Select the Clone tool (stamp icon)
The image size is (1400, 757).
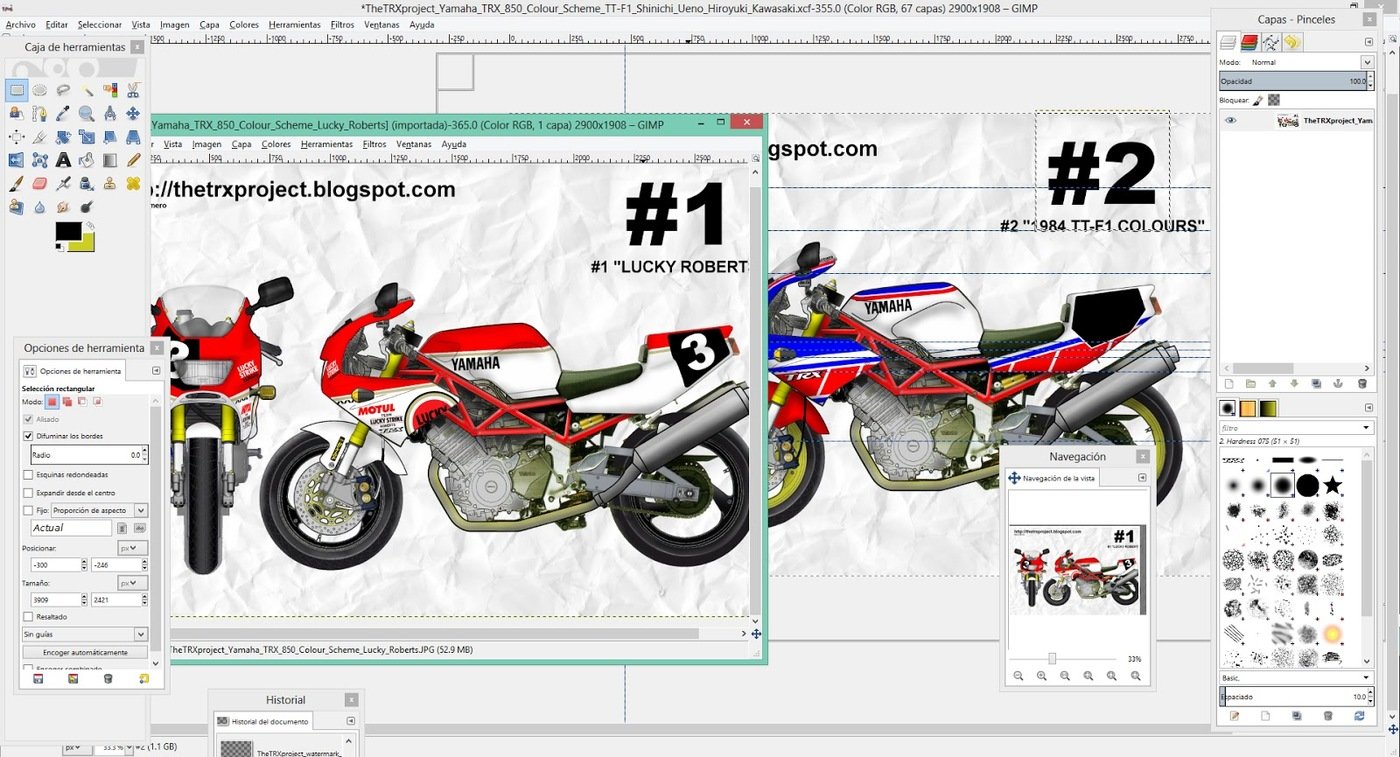110,184
